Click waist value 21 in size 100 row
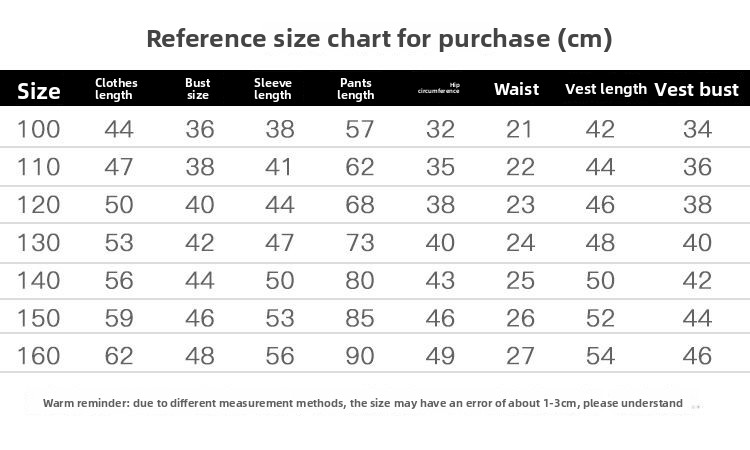Image resolution: width=750 pixels, height=450 pixels. point(520,129)
